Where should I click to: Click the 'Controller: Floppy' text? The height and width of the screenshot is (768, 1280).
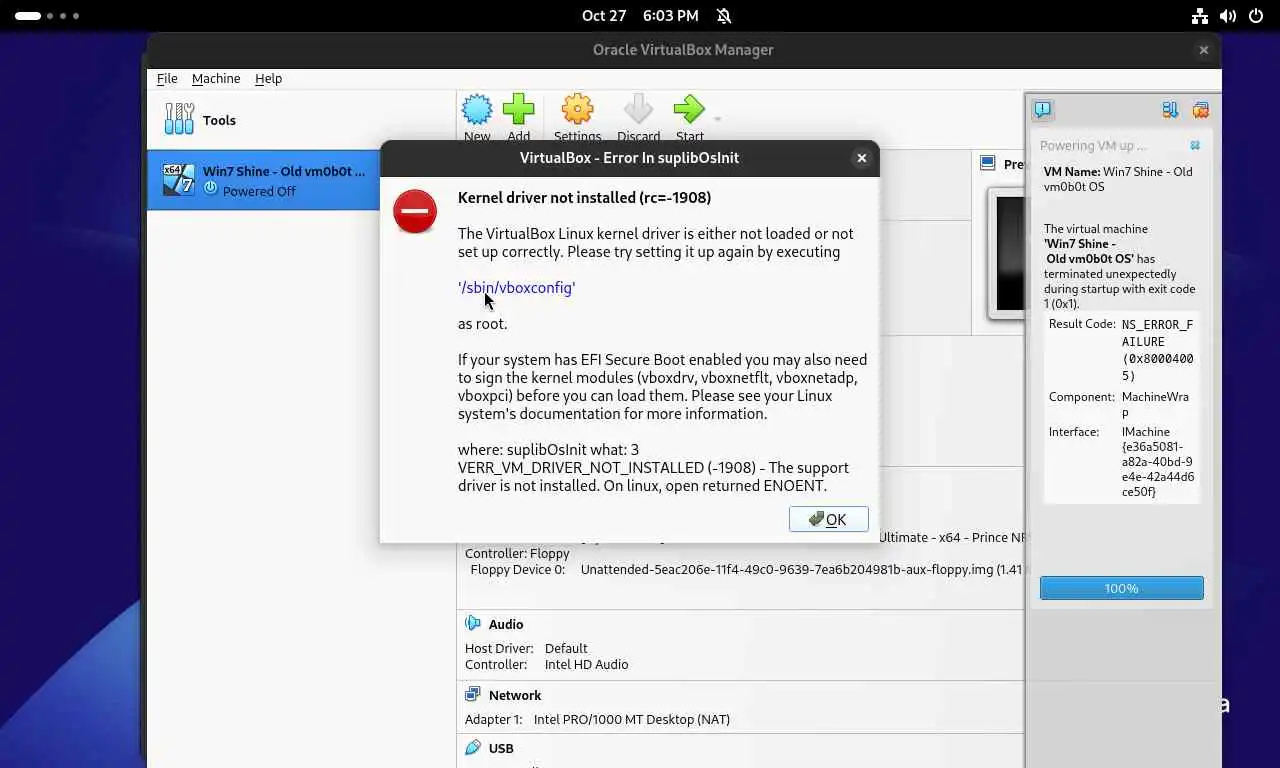(x=517, y=553)
